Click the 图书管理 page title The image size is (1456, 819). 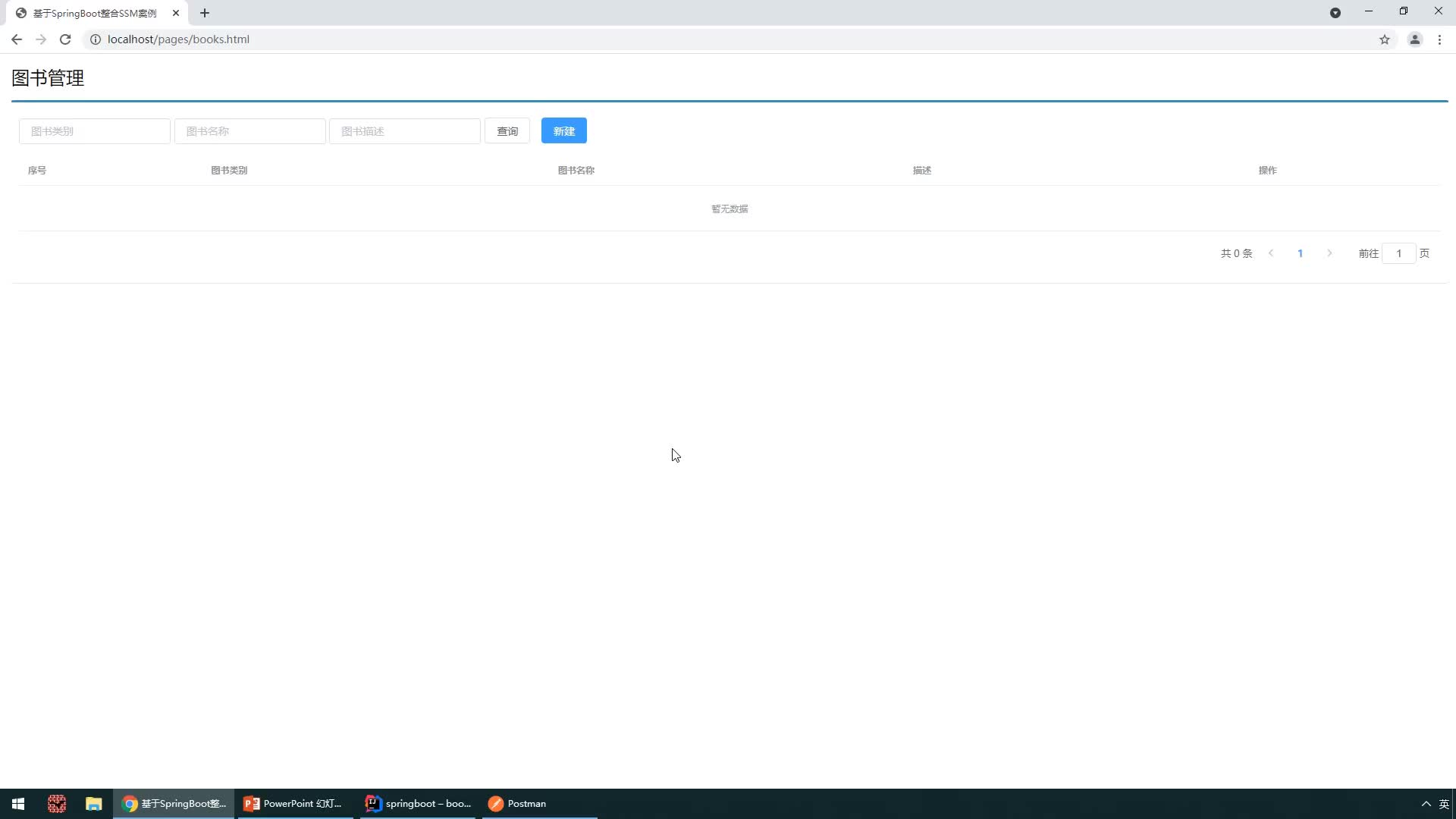pos(48,78)
